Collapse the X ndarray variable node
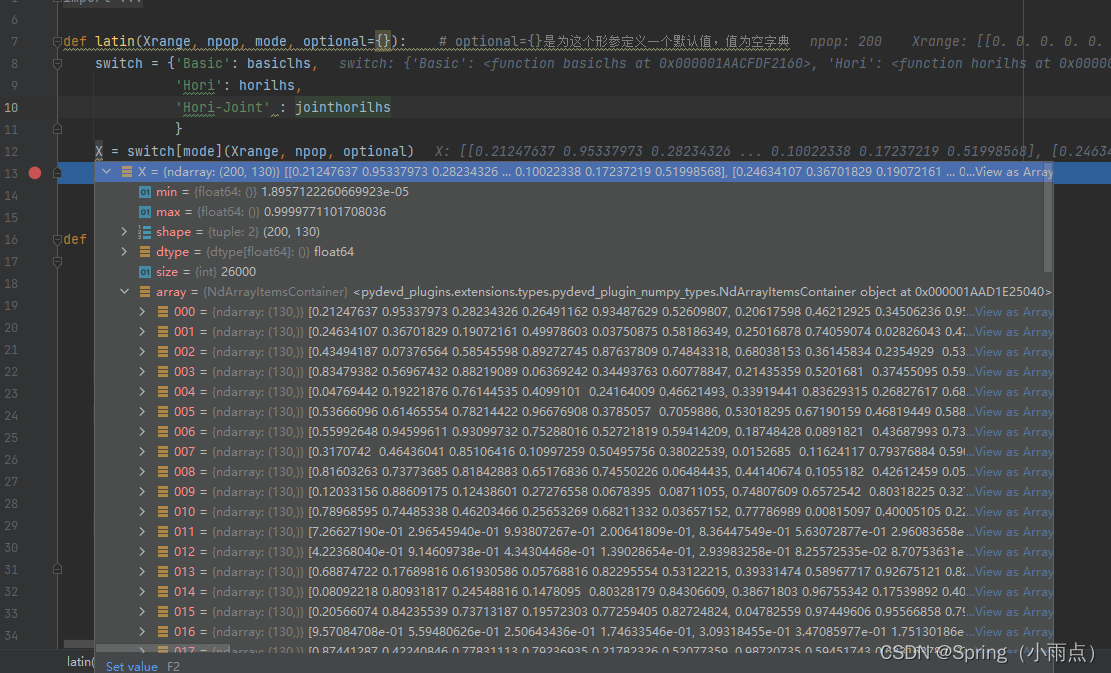 pyautogui.click(x=106, y=171)
